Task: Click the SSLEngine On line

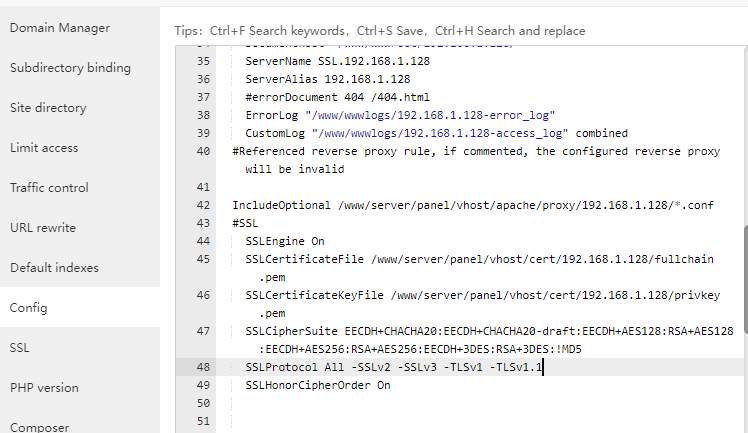Action: 284,241
